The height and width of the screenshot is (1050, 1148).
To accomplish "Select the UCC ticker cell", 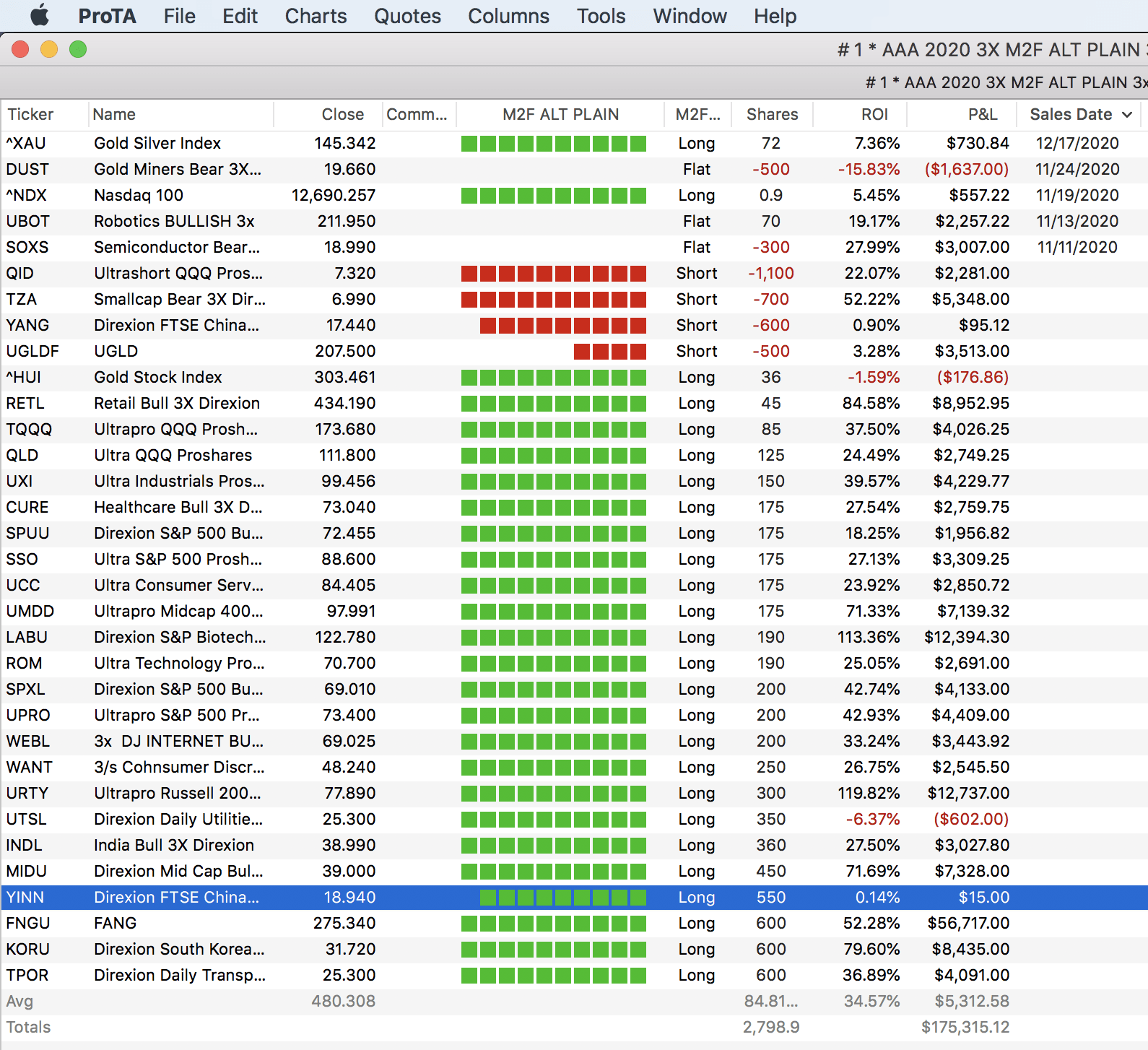I will tap(23, 585).
